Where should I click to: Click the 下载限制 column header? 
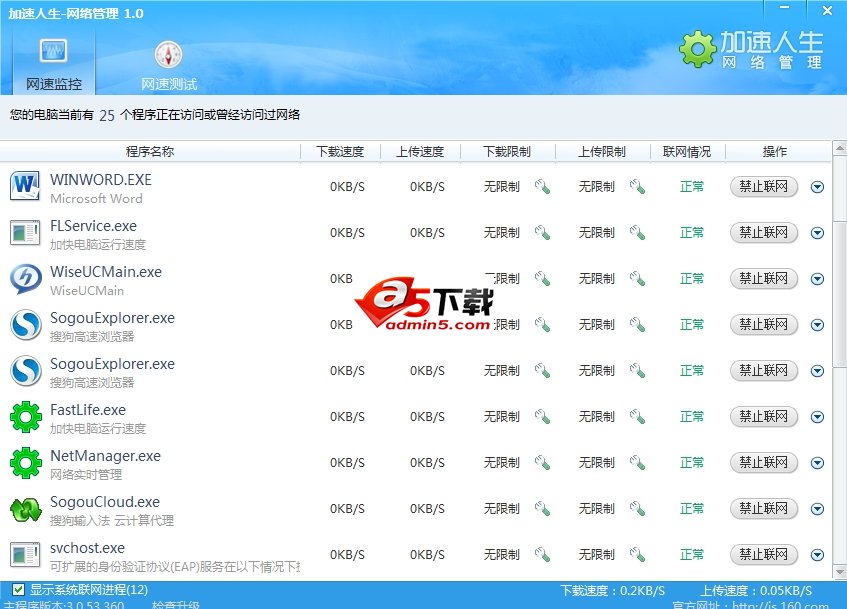click(x=507, y=152)
